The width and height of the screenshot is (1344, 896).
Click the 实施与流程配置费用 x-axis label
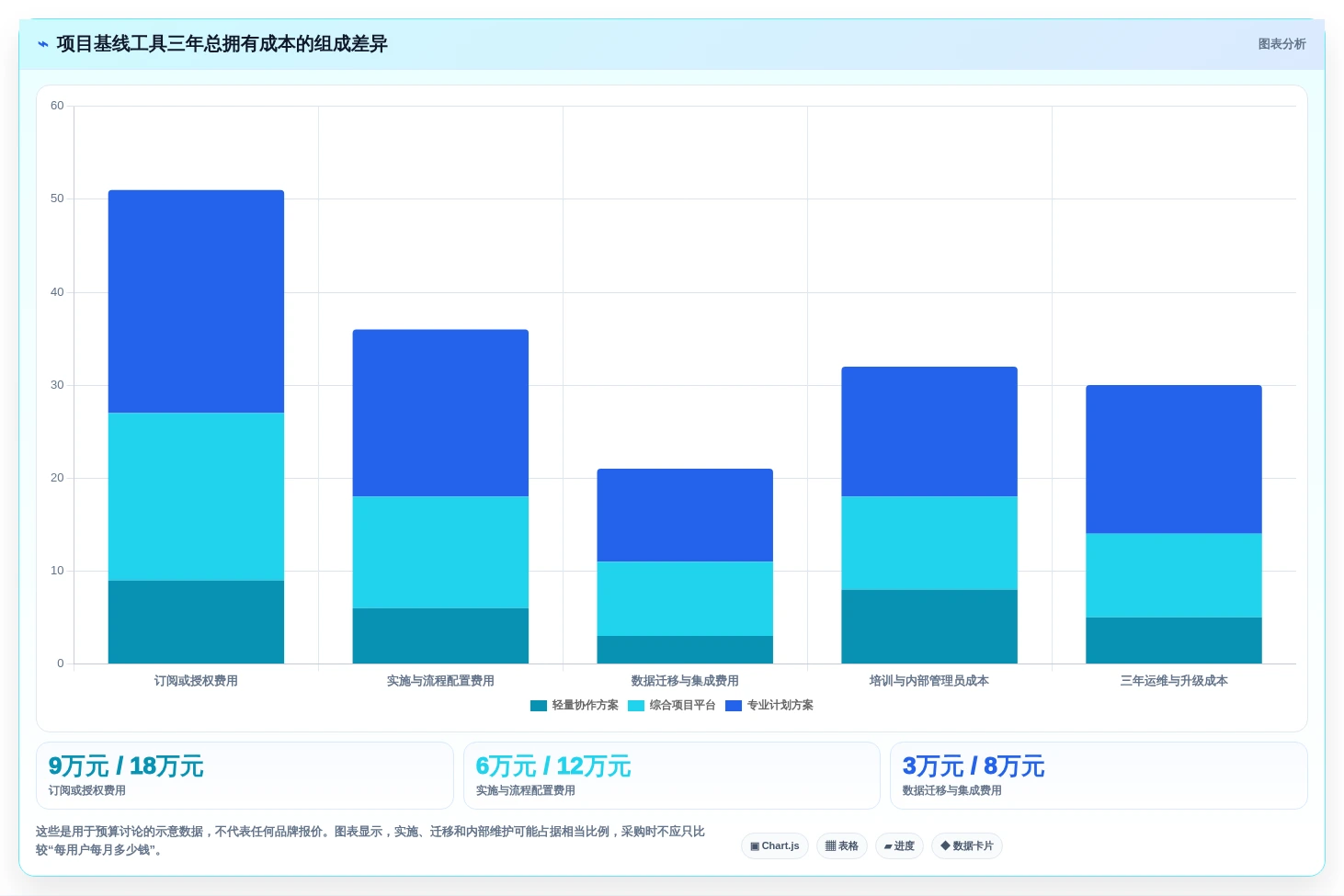440,681
